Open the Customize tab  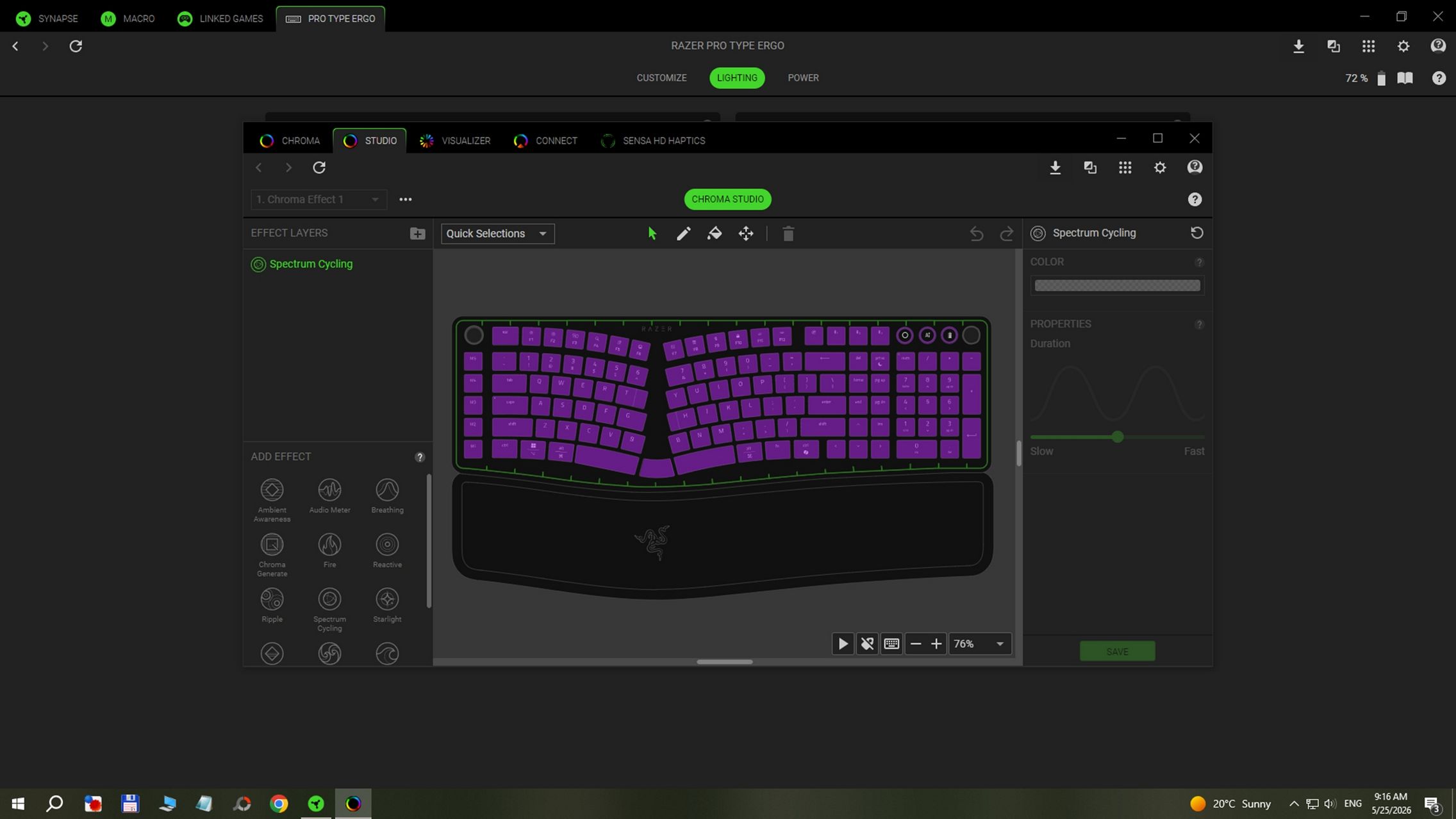click(x=661, y=78)
